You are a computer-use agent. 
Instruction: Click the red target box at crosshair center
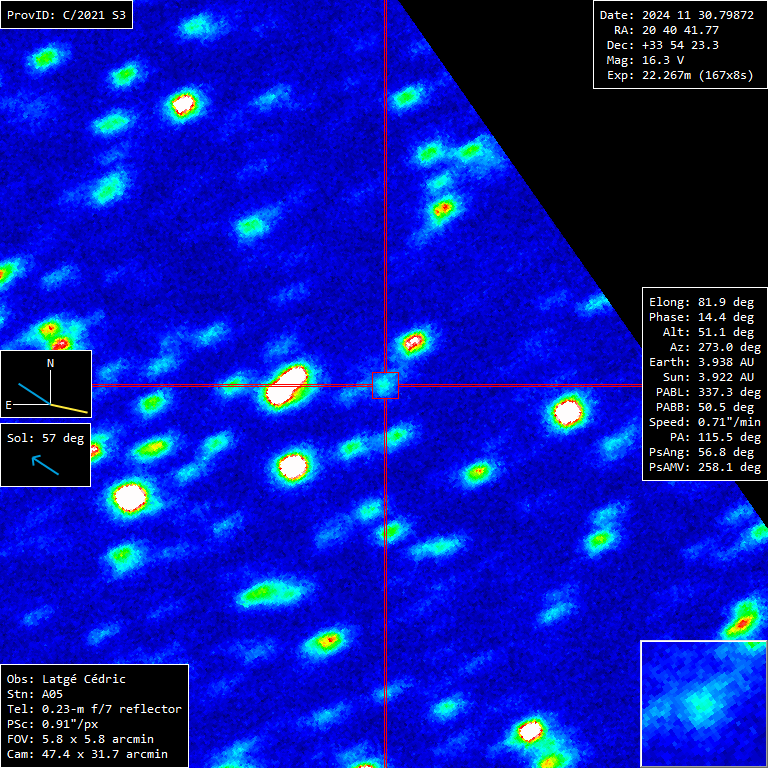(x=385, y=385)
